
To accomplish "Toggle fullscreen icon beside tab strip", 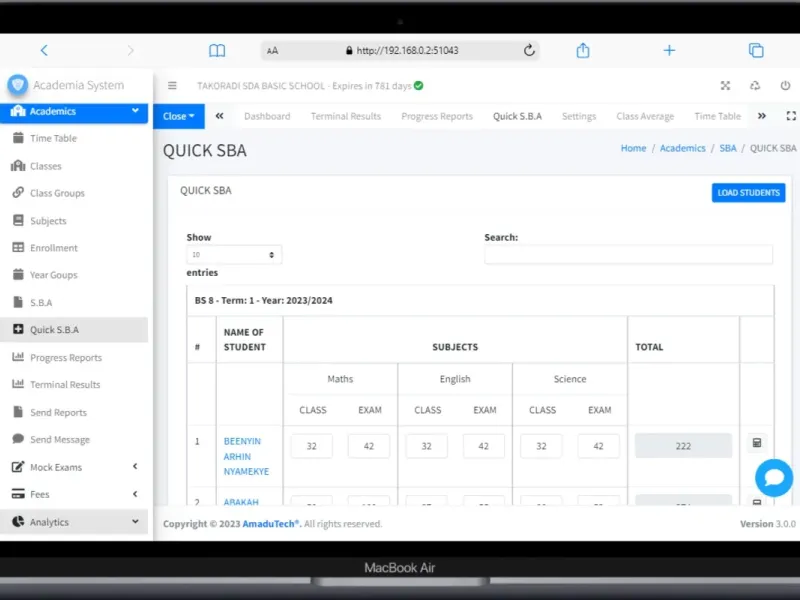I will [x=791, y=116].
